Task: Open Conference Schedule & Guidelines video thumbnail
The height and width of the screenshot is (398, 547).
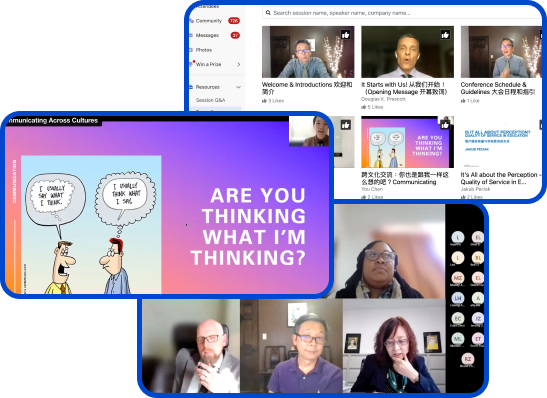Action: tap(501, 52)
